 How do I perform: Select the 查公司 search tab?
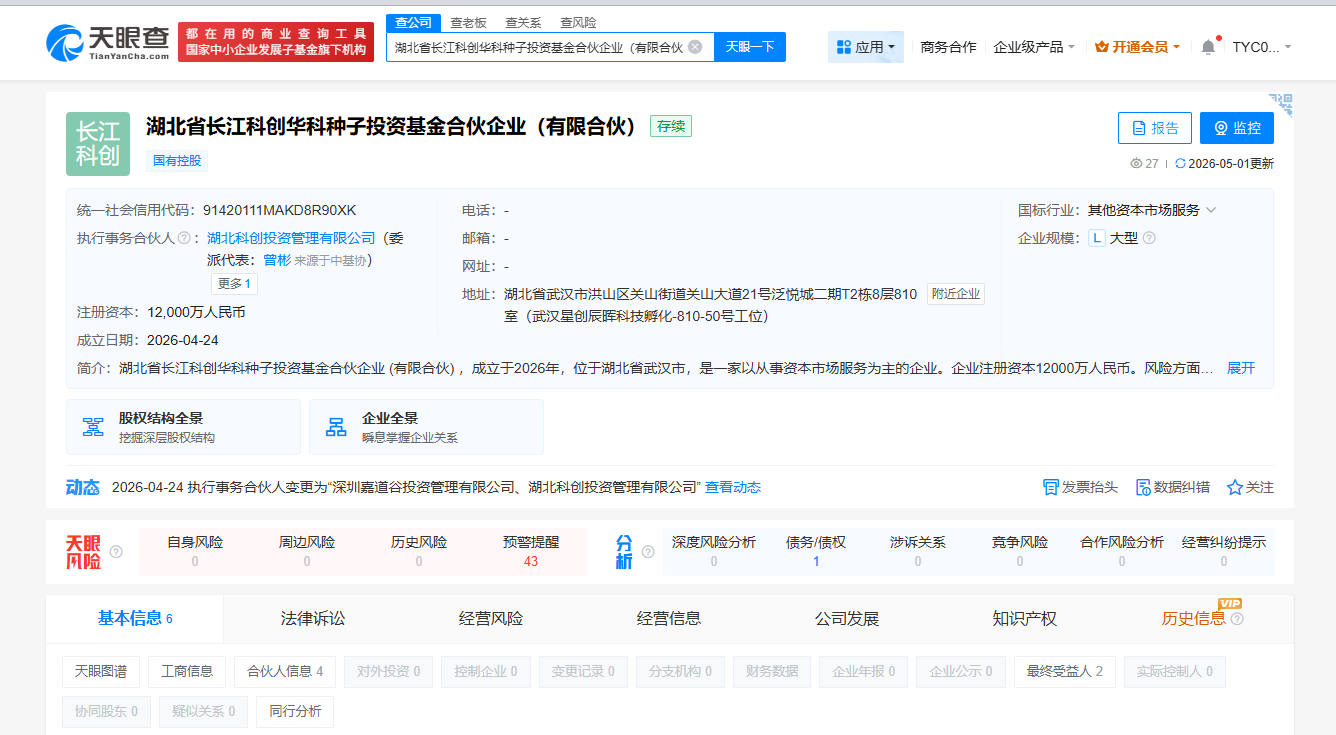click(x=413, y=22)
